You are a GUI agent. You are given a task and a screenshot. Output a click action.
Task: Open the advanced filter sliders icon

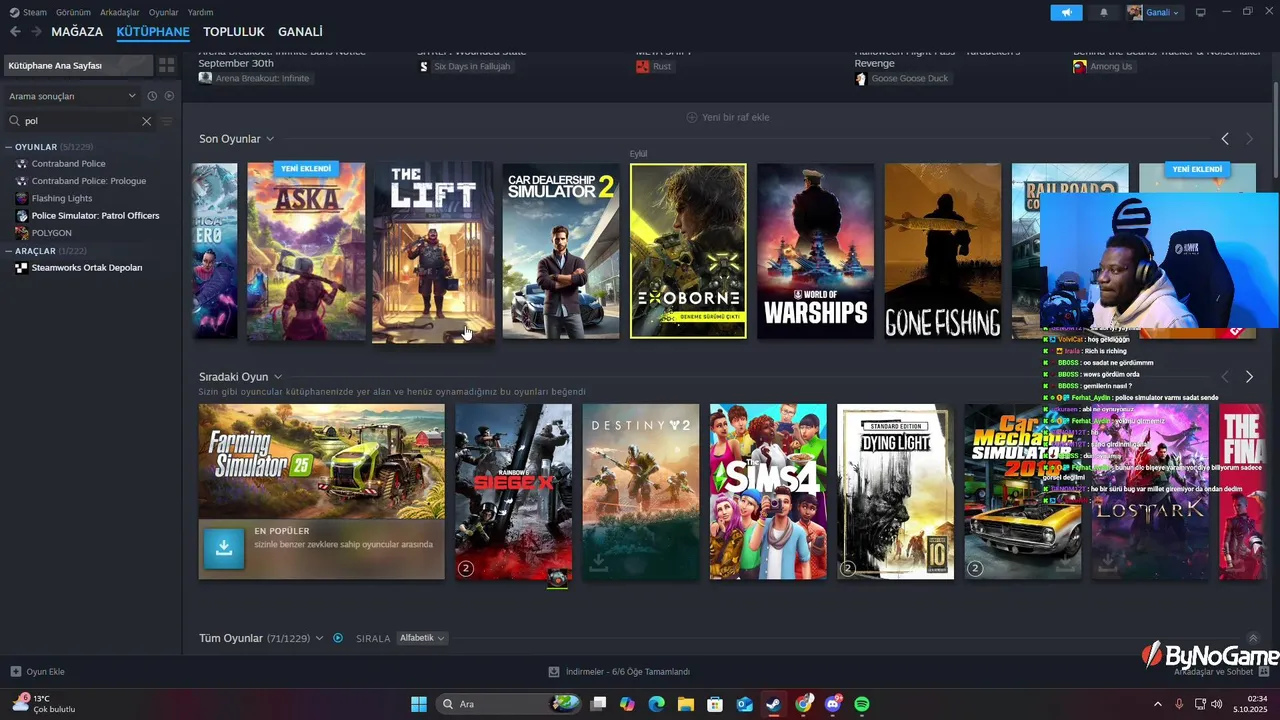[x=167, y=121]
